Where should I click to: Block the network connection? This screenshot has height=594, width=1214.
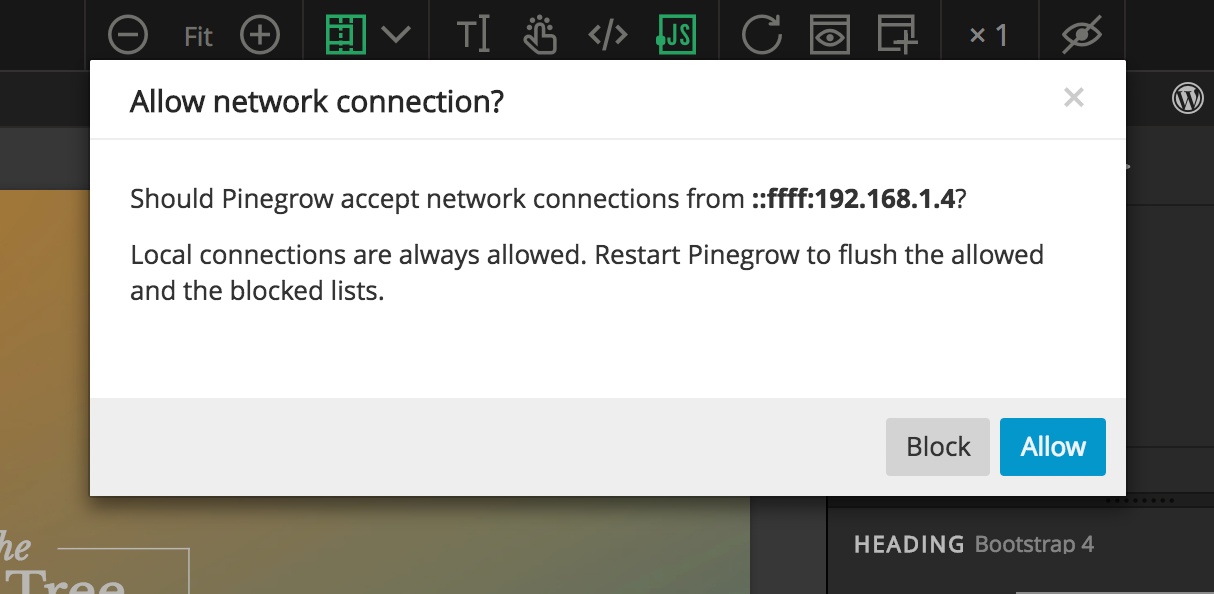pyautogui.click(x=938, y=446)
